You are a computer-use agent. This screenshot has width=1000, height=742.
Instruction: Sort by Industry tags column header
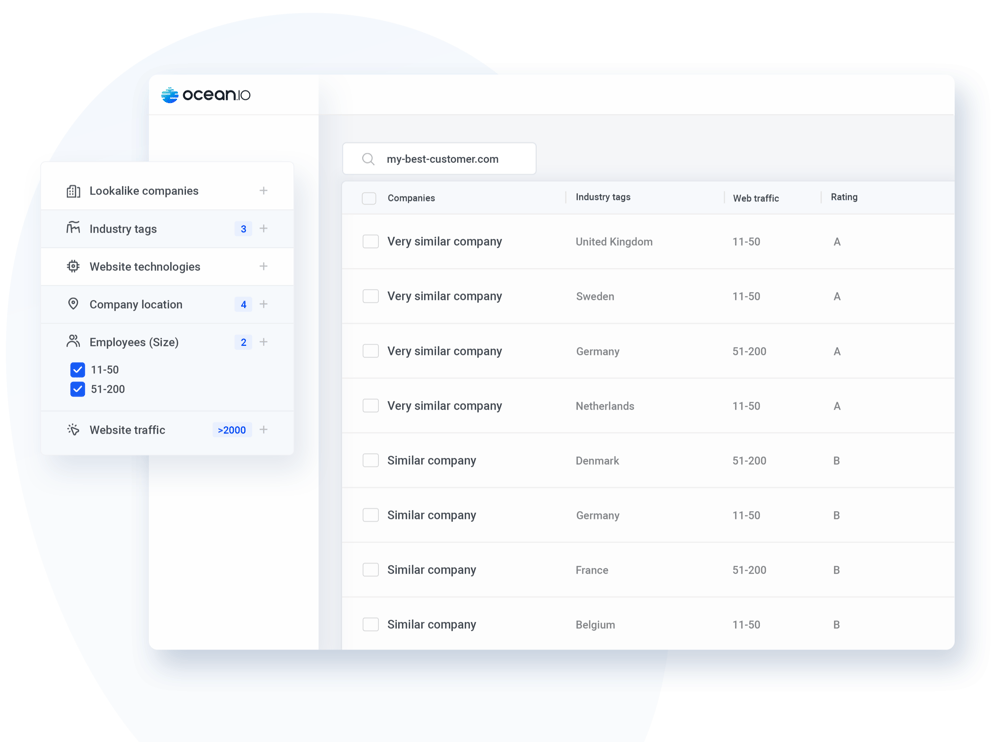(603, 197)
